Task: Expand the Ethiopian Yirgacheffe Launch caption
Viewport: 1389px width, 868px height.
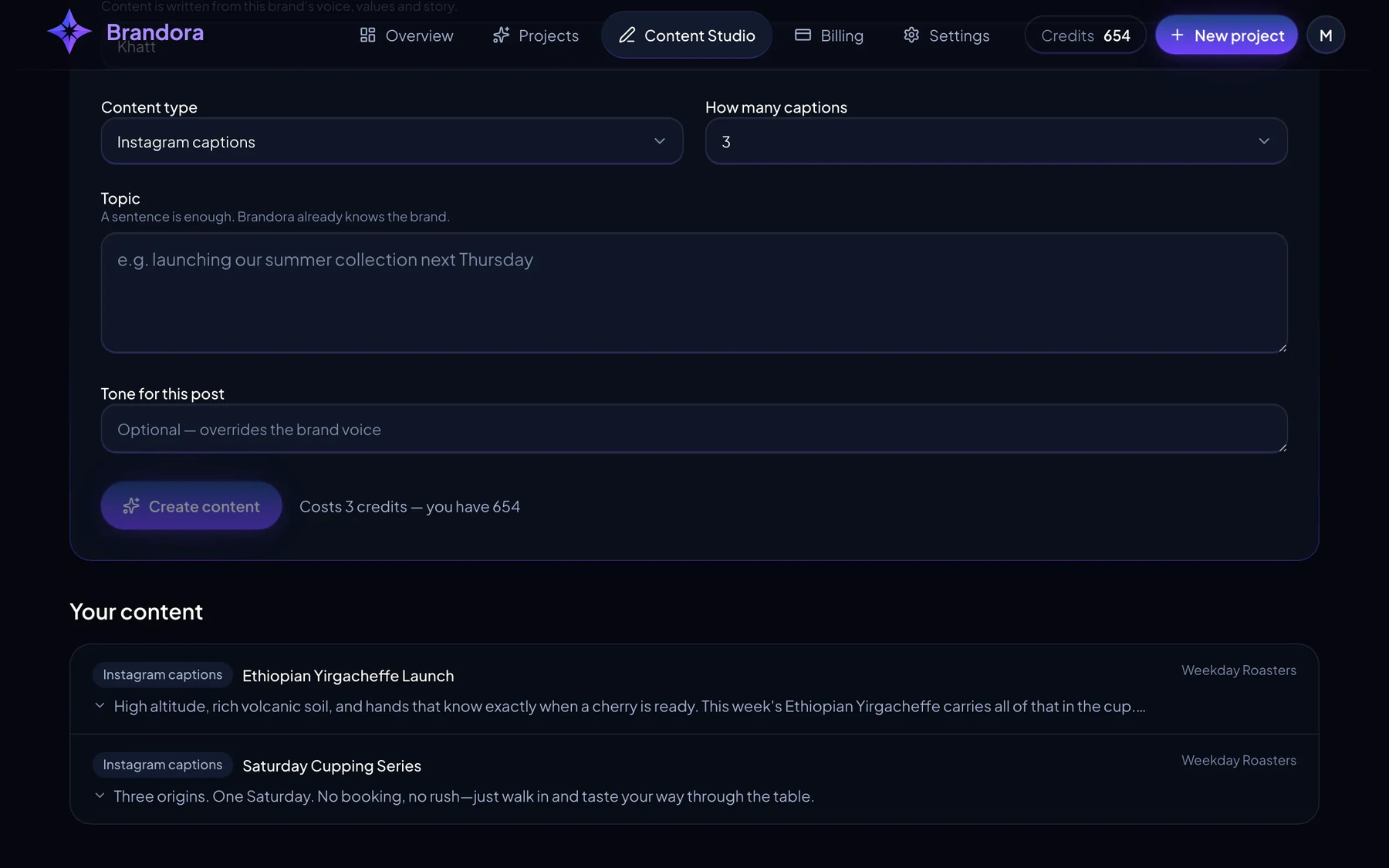Action: point(100,705)
